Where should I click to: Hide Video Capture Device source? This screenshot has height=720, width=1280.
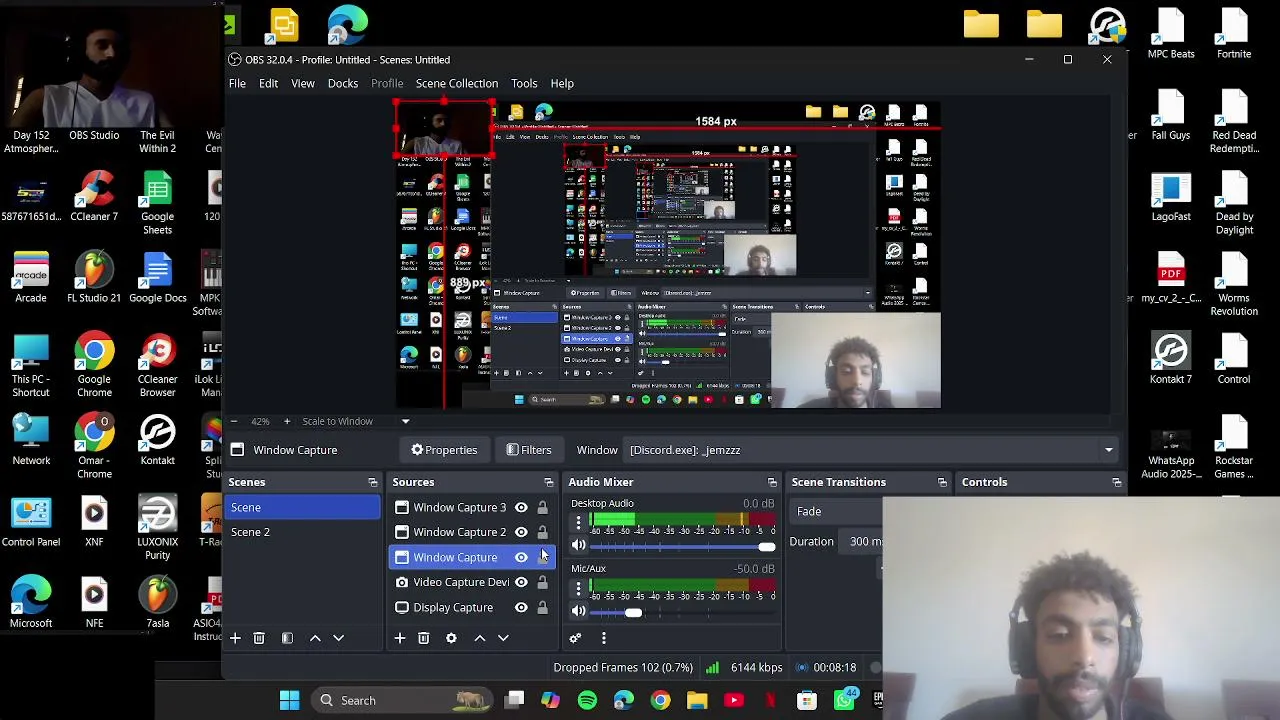pyautogui.click(x=521, y=582)
